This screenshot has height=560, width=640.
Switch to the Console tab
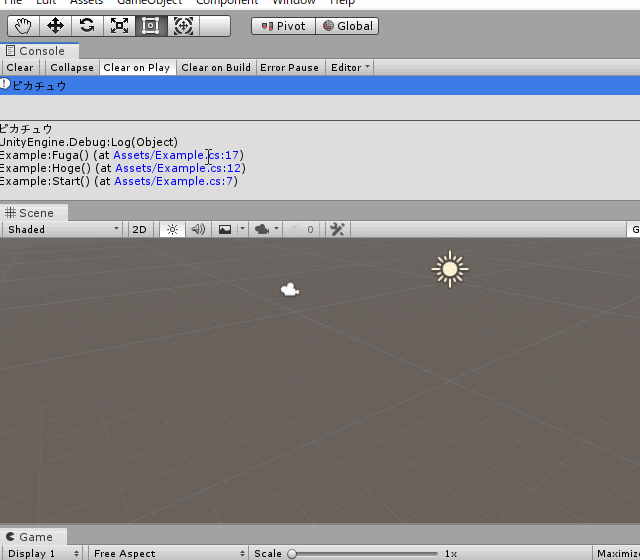point(40,51)
